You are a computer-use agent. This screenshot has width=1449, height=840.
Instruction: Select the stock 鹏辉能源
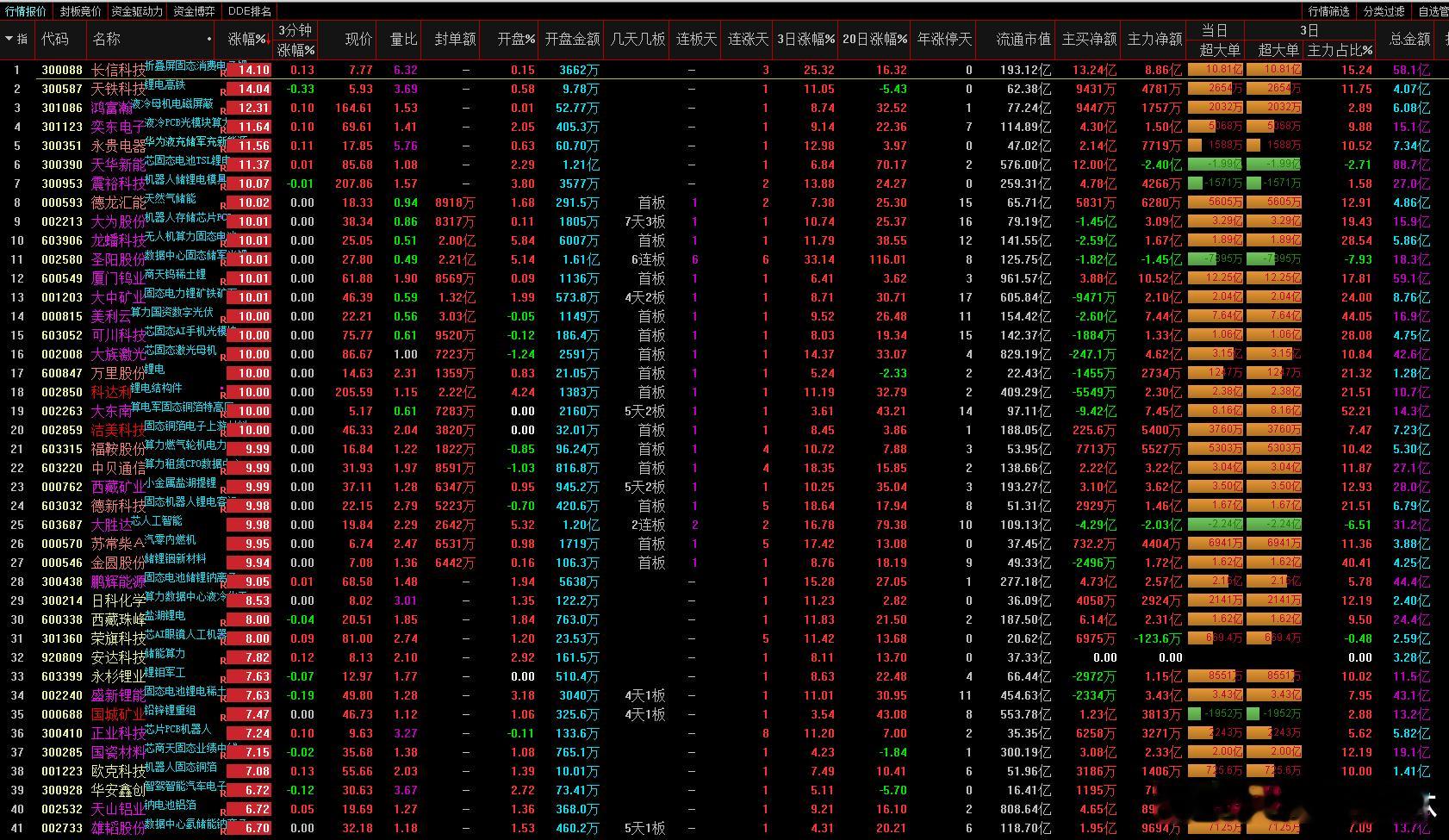click(x=118, y=582)
